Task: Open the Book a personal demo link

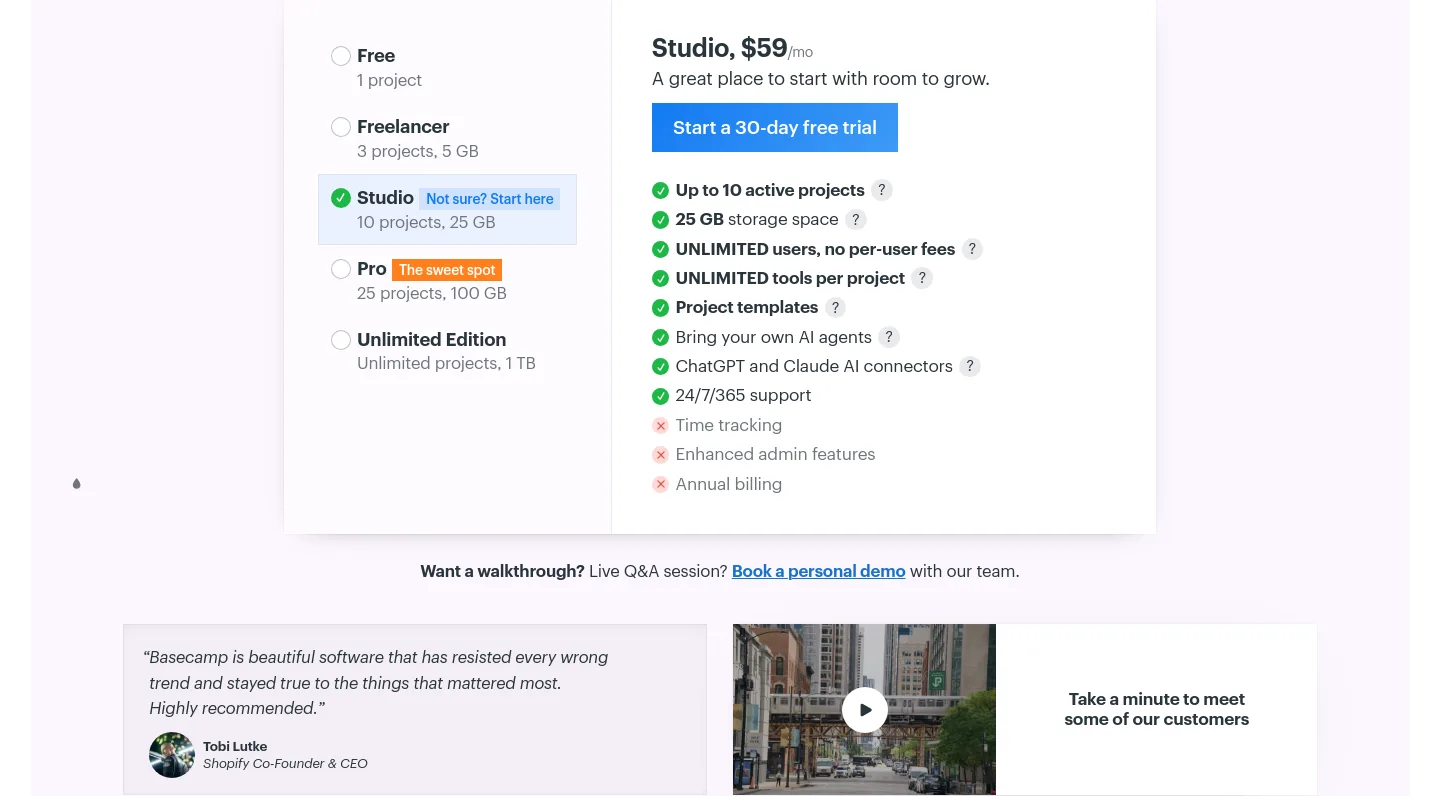Action: point(818,571)
